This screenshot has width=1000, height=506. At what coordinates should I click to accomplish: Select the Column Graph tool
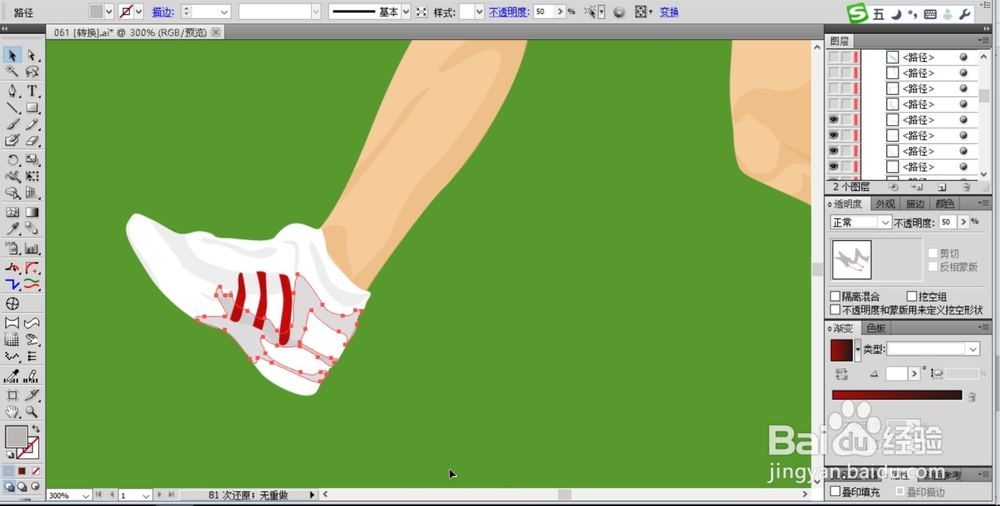coord(32,249)
